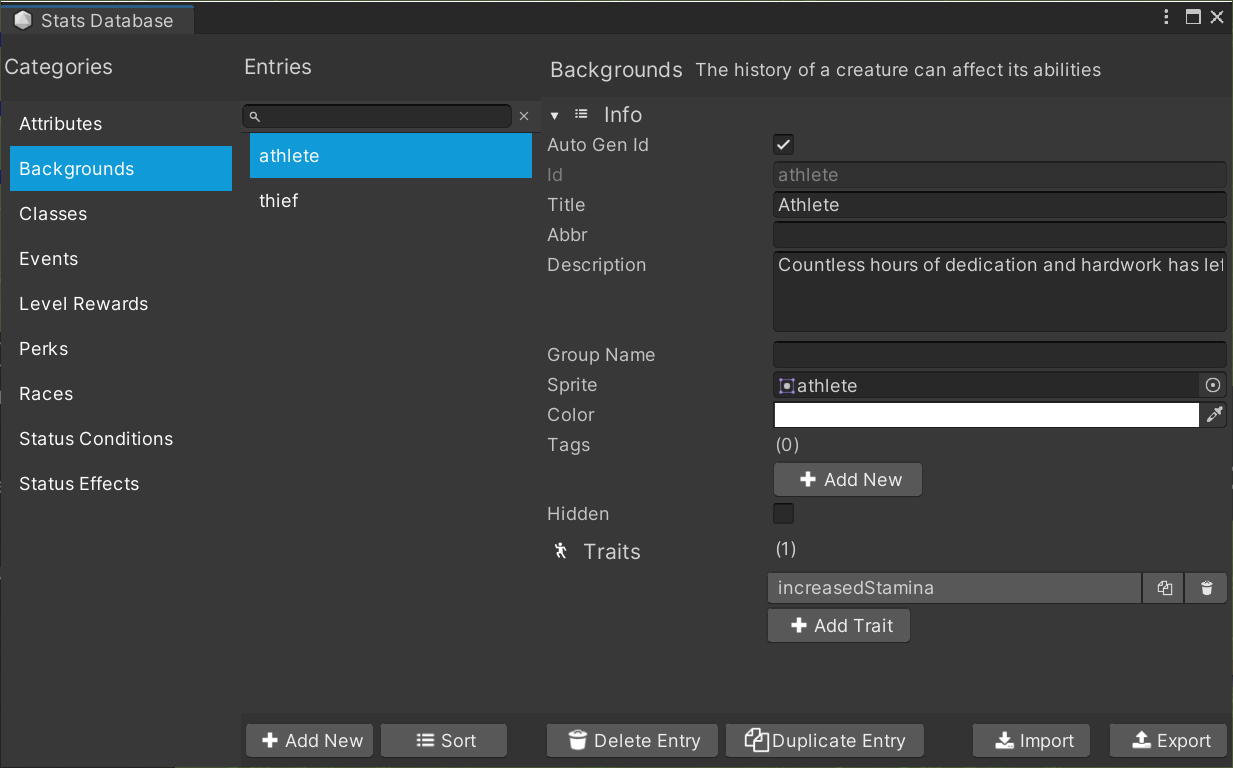
Task: Click into the Abbr text field
Action: [x=999, y=235]
